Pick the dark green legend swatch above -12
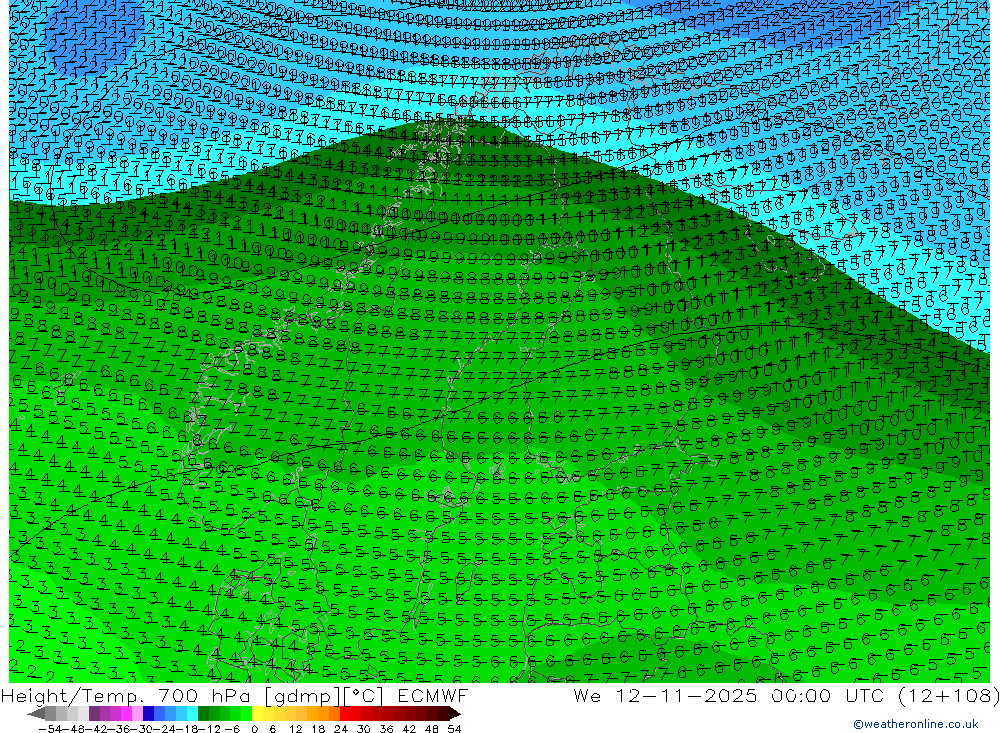Screen dimensions: 1000x733 tap(203, 714)
